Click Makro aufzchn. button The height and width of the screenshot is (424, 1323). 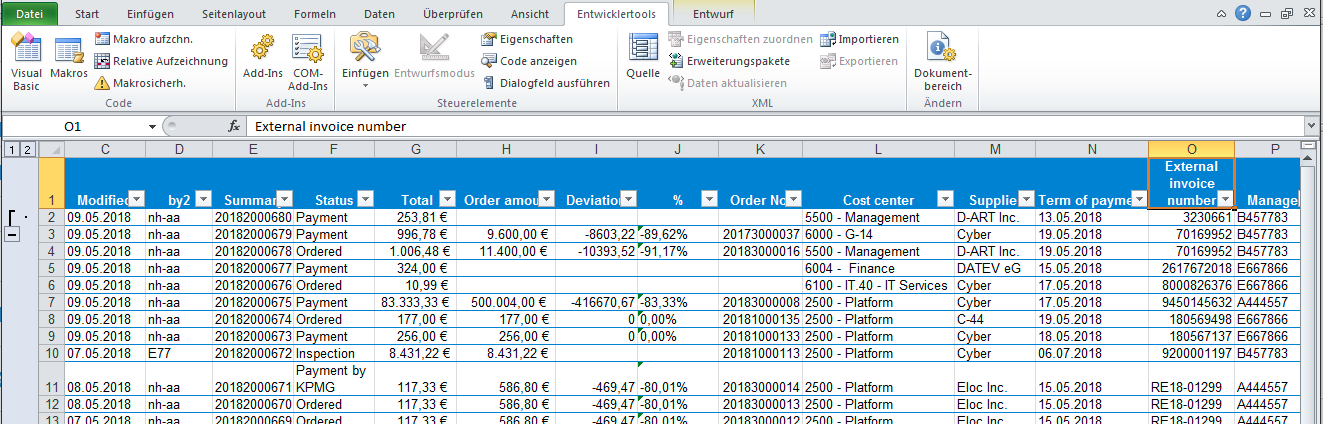point(143,39)
